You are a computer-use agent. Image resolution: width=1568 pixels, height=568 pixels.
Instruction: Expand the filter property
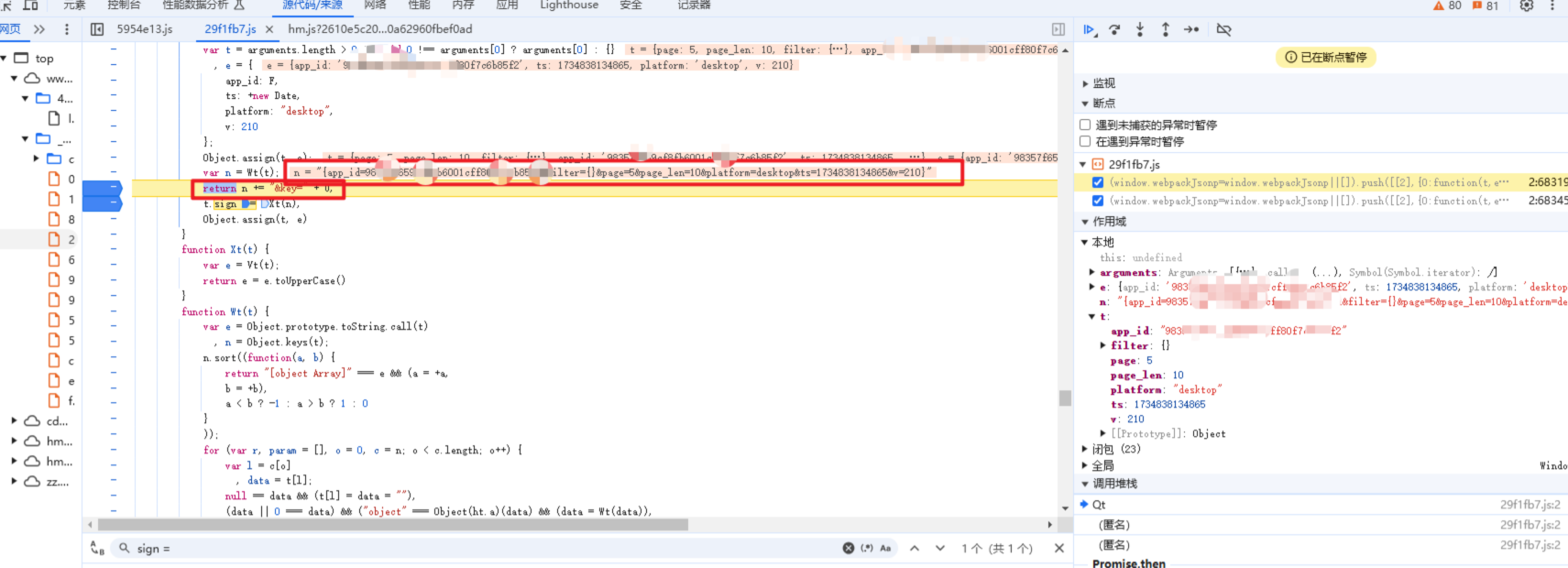pos(1103,345)
